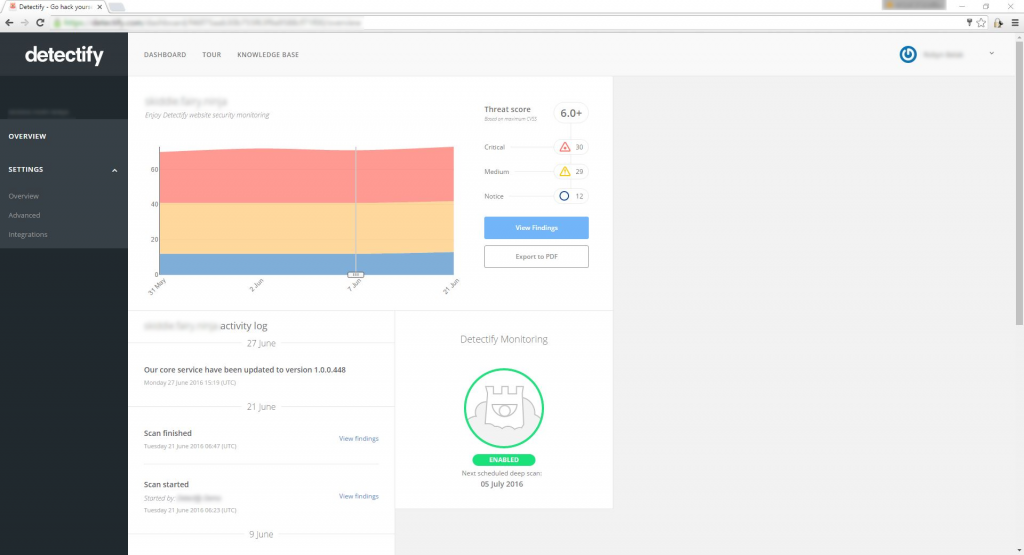Viewport: 1024px width, 555px height.
Task: Click the 6.0+ threat score badge
Action: click(571, 113)
